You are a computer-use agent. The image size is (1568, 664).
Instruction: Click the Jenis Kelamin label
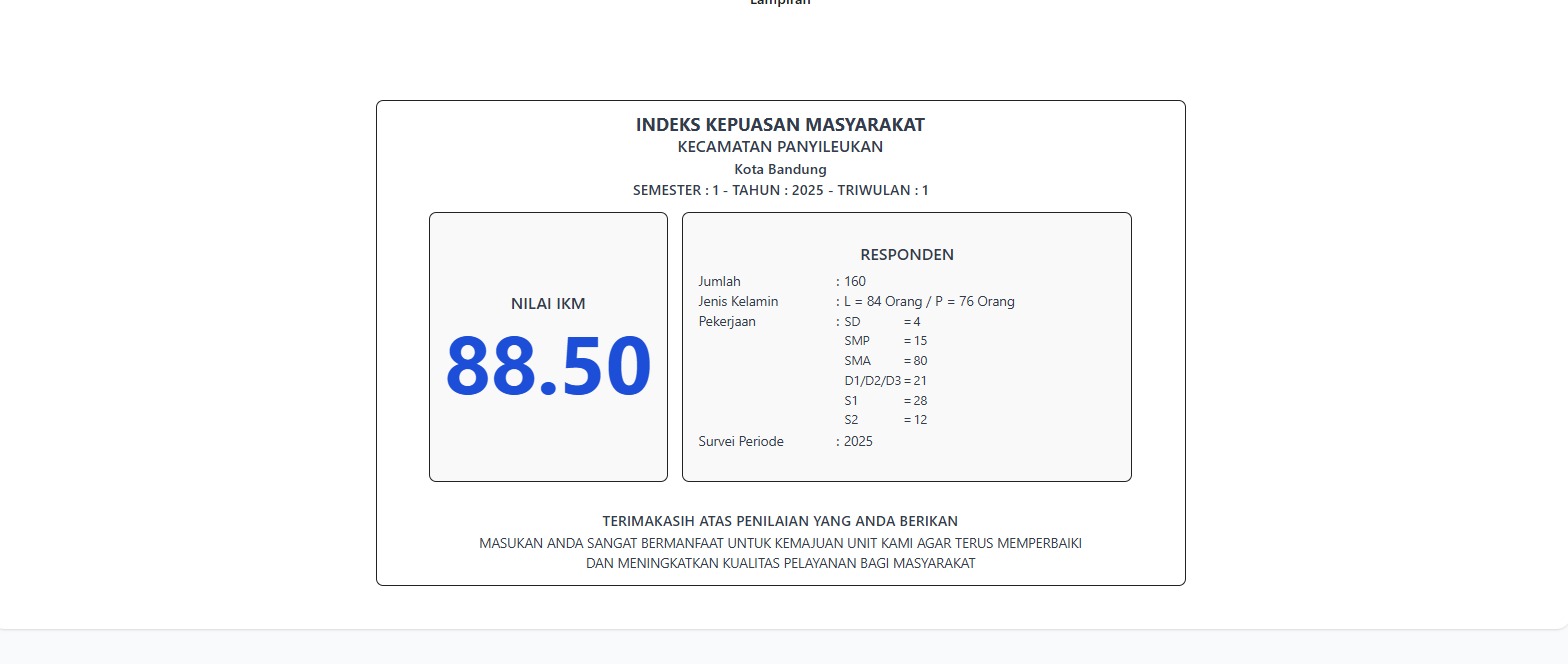(738, 302)
